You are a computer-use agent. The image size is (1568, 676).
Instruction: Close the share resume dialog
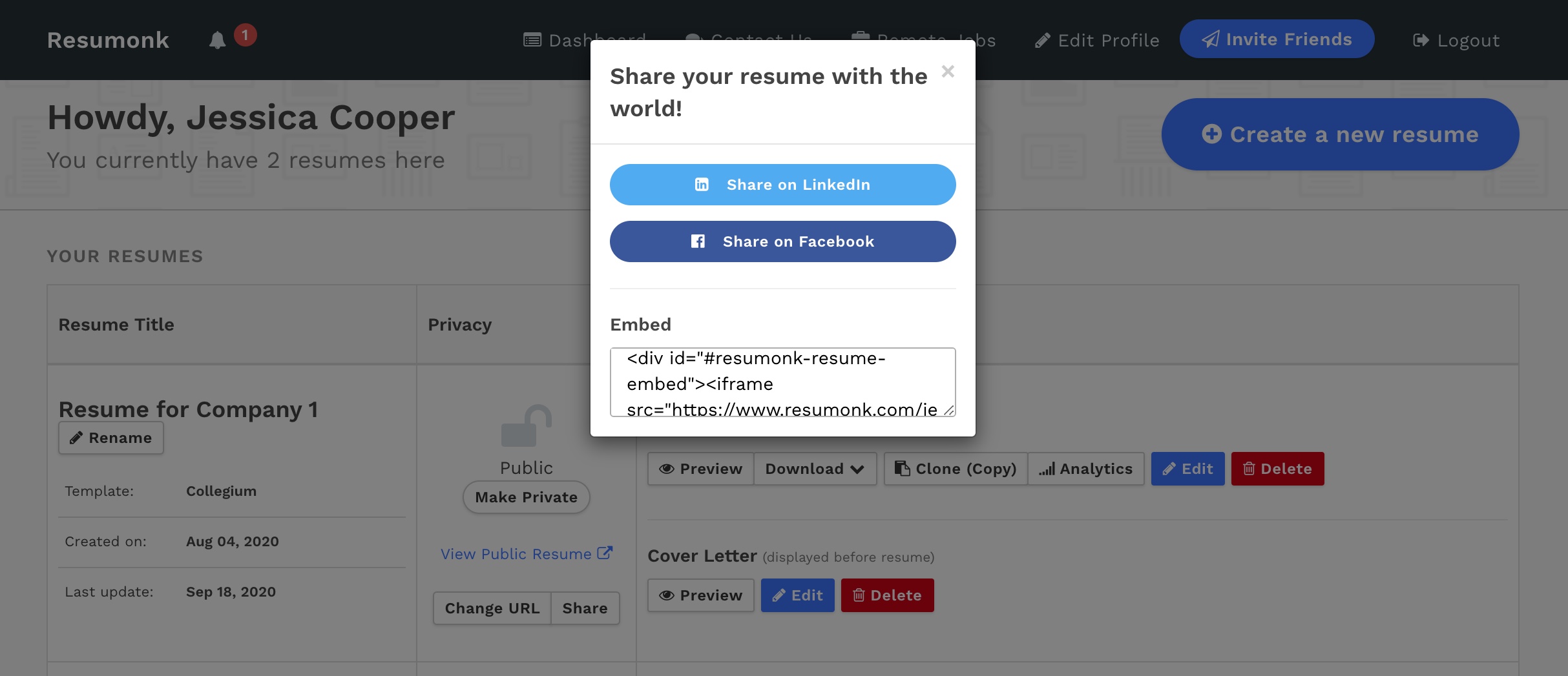click(x=948, y=71)
